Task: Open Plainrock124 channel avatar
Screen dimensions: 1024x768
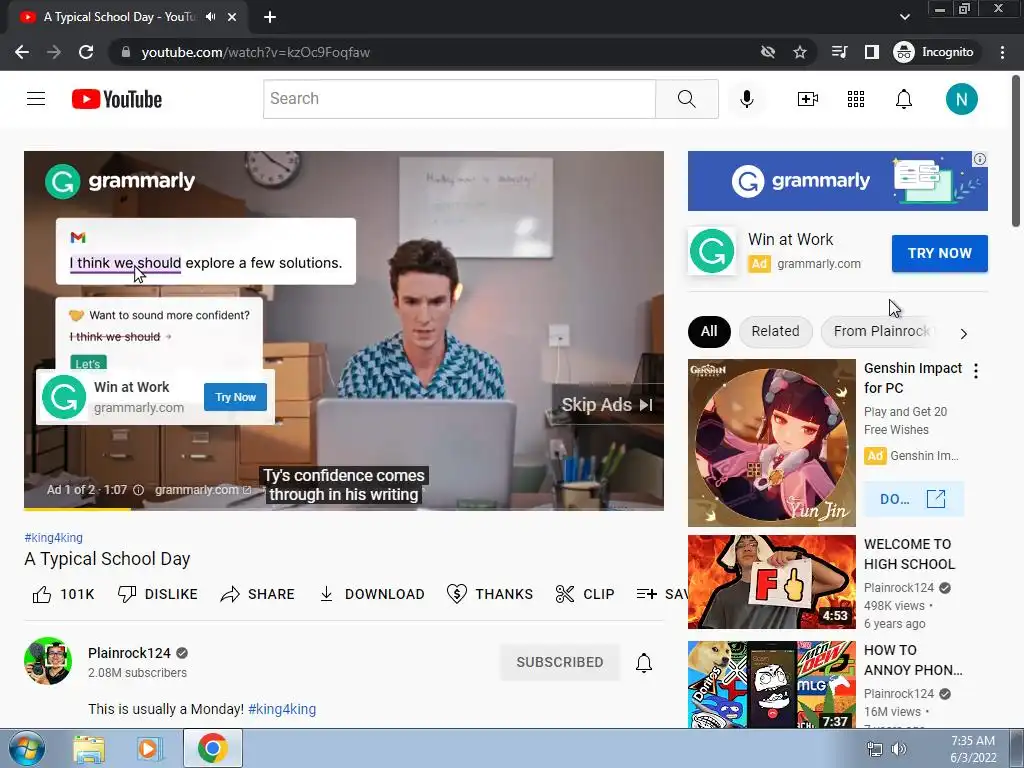Action: pos(48,661)
